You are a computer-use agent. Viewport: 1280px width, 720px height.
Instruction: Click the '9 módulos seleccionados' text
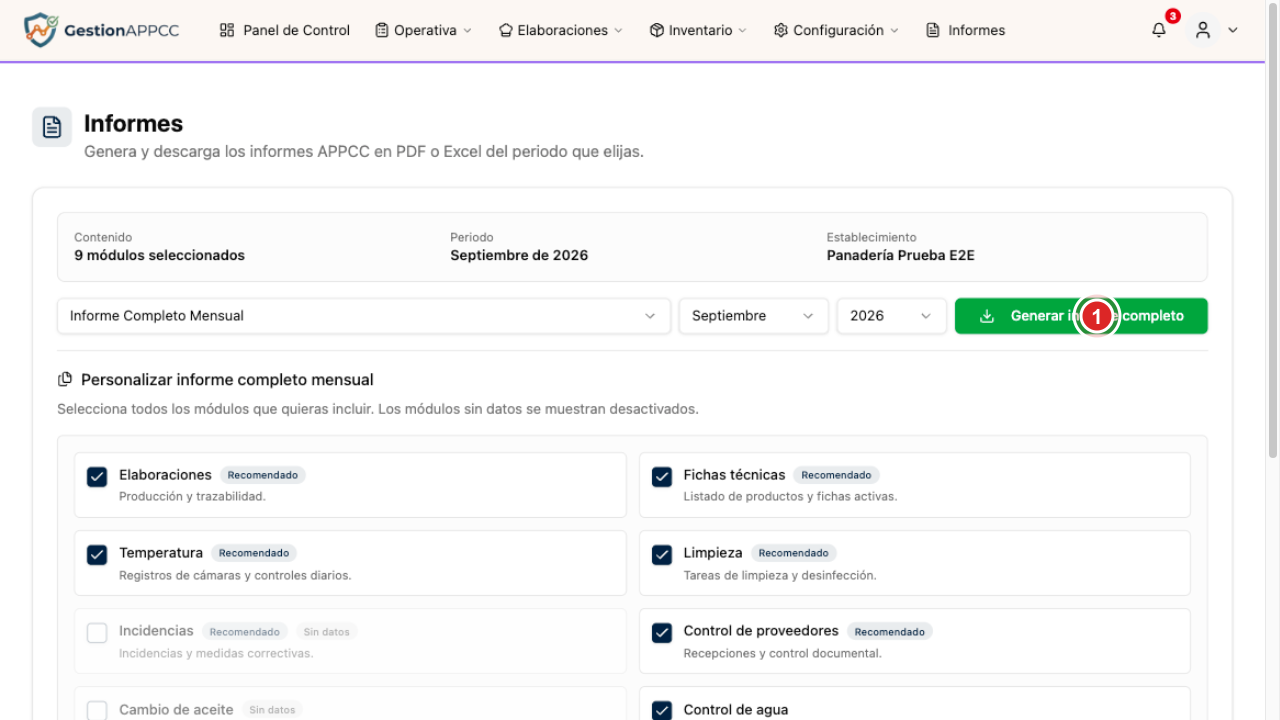159,255
